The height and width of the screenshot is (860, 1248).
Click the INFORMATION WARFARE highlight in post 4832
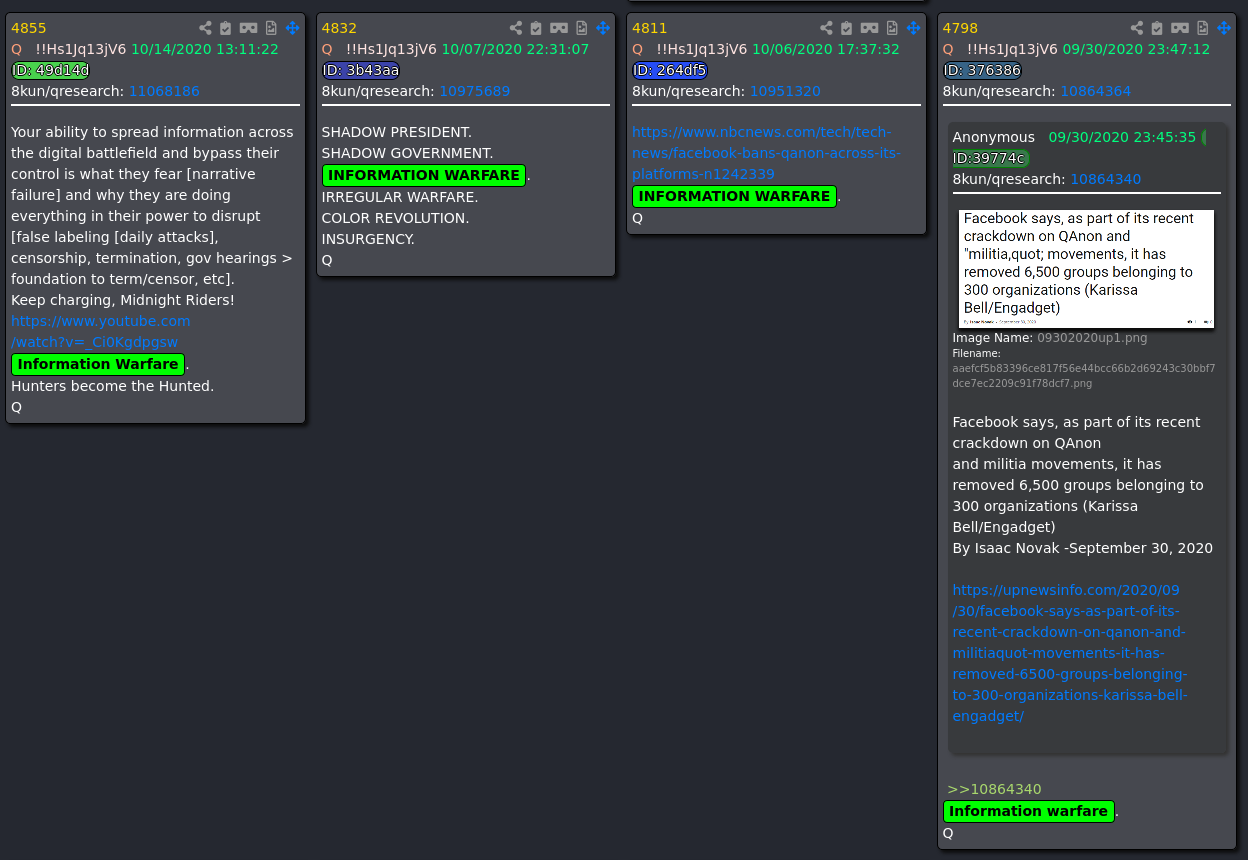pos(424,175)
